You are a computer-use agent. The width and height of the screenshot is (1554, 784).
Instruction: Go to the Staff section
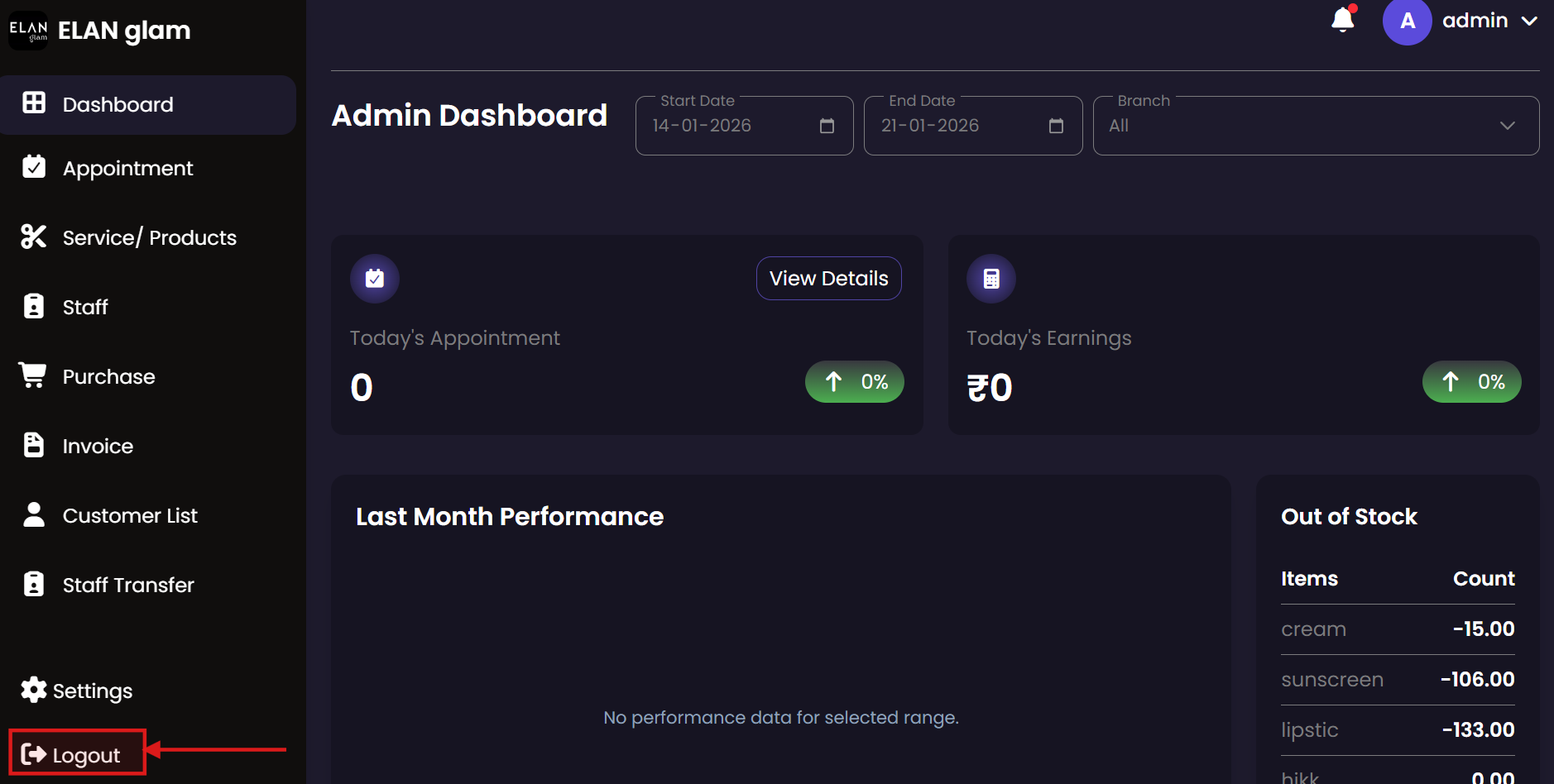pyautogui.click(x=85, y=307)
